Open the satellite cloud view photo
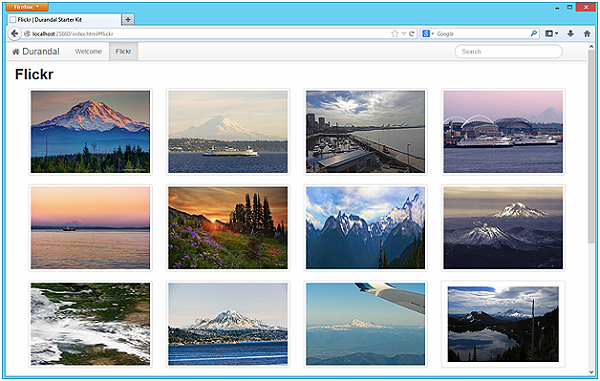The height and width of the screenshot is (381, 600). click(90, 324)
